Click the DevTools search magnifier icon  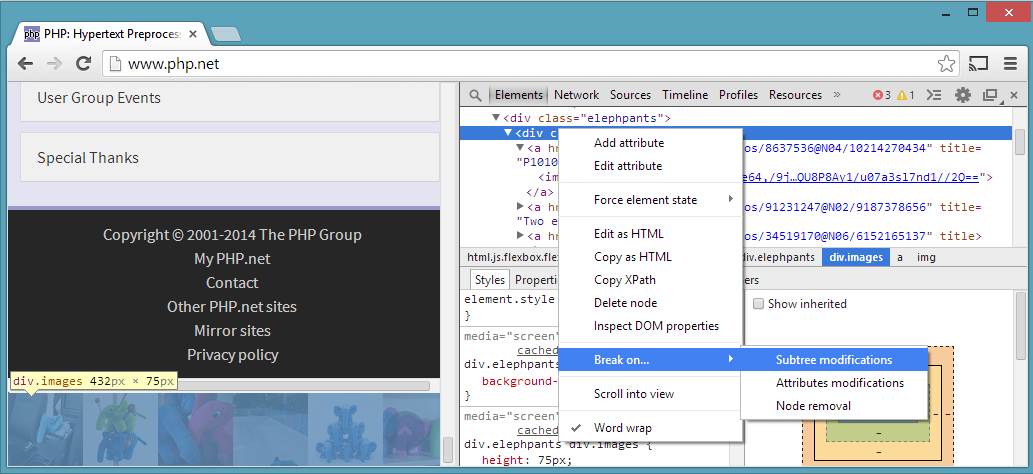click(475, 95)
